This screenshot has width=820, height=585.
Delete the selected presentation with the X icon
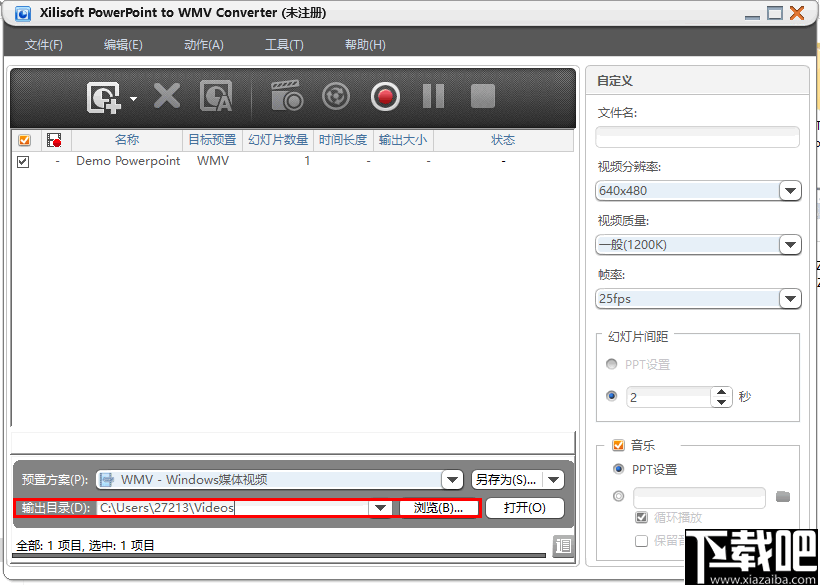point(166,97)
